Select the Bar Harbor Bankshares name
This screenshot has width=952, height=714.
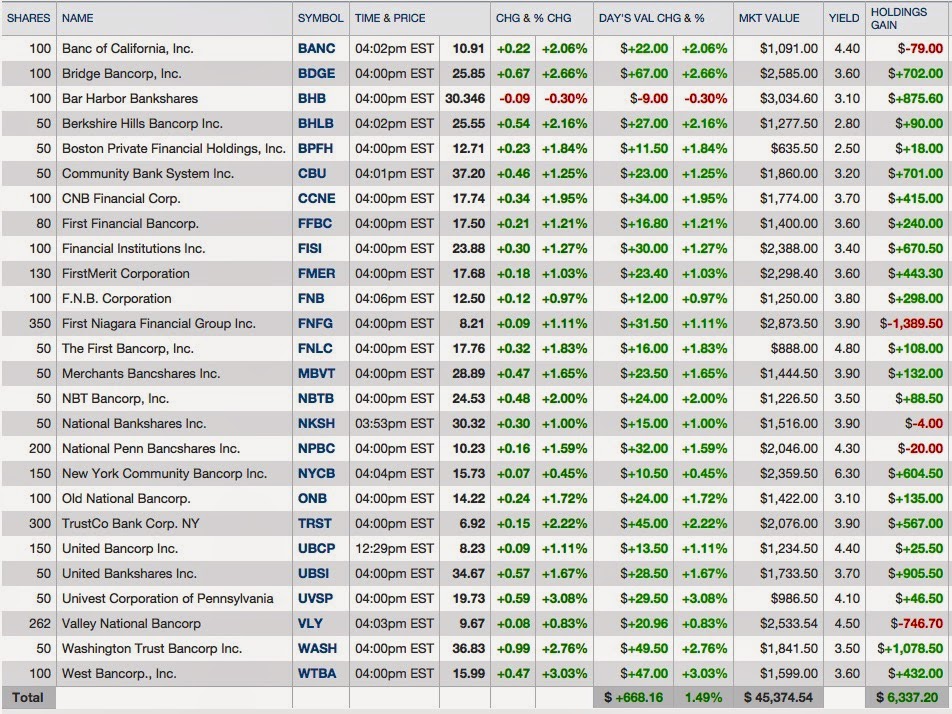pos(130,98)
